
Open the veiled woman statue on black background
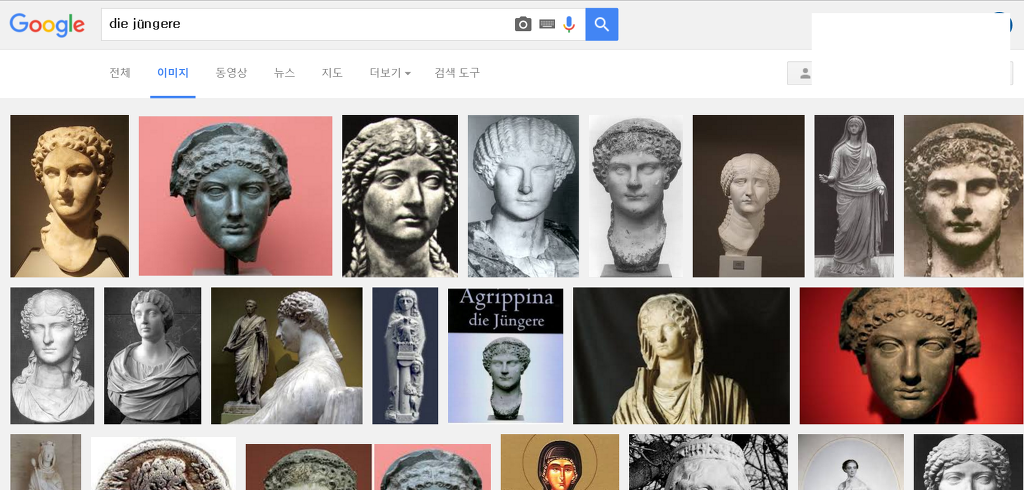(681, 355)
